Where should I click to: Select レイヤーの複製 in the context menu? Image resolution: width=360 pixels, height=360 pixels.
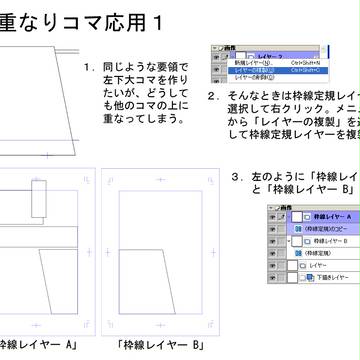(278, 70)
